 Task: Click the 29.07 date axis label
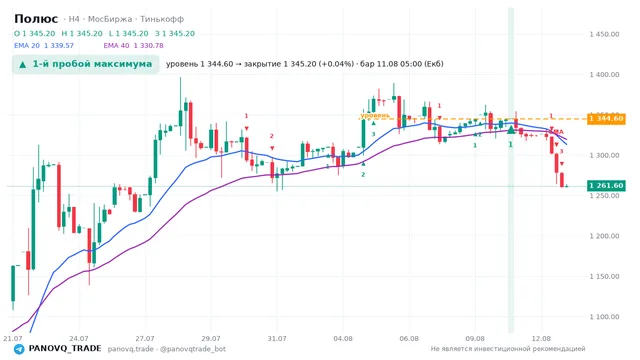pos(211,339)
